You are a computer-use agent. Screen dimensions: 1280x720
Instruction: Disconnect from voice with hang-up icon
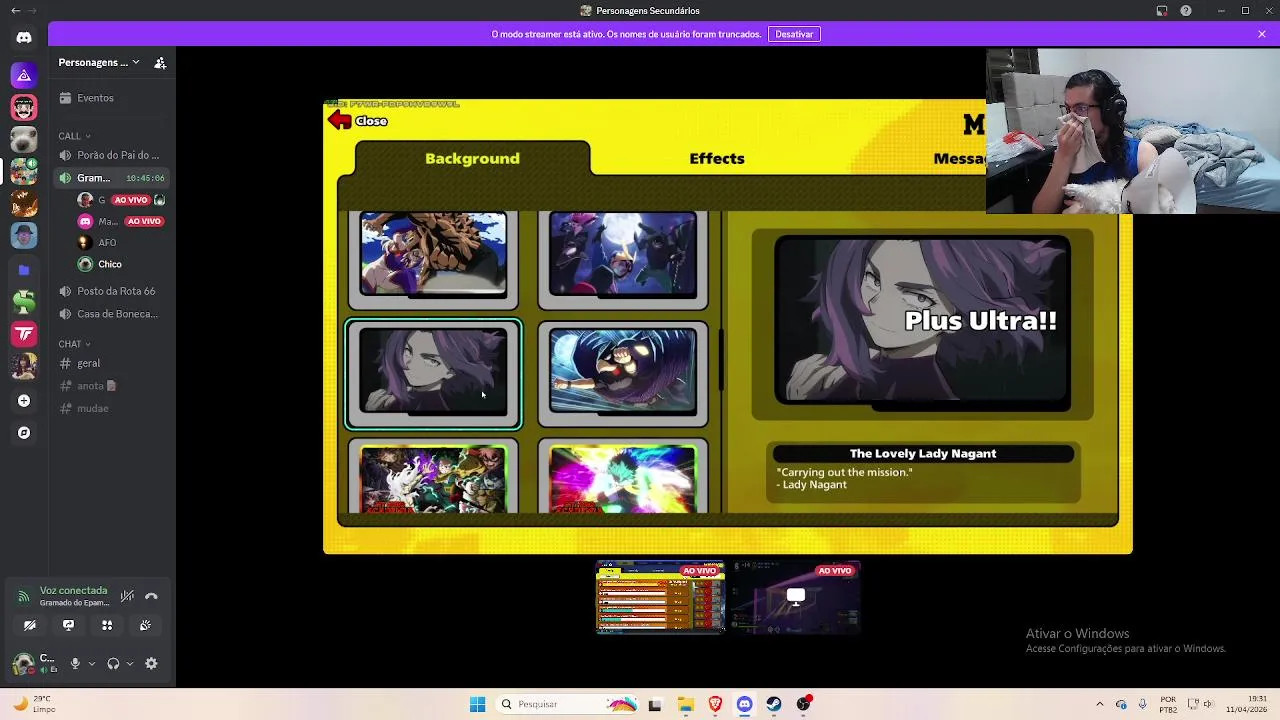(x=151, y=596)
